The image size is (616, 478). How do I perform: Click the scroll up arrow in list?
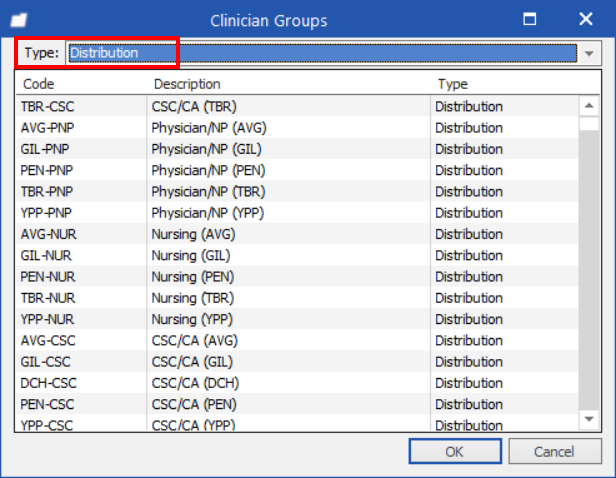pos(589,106)
